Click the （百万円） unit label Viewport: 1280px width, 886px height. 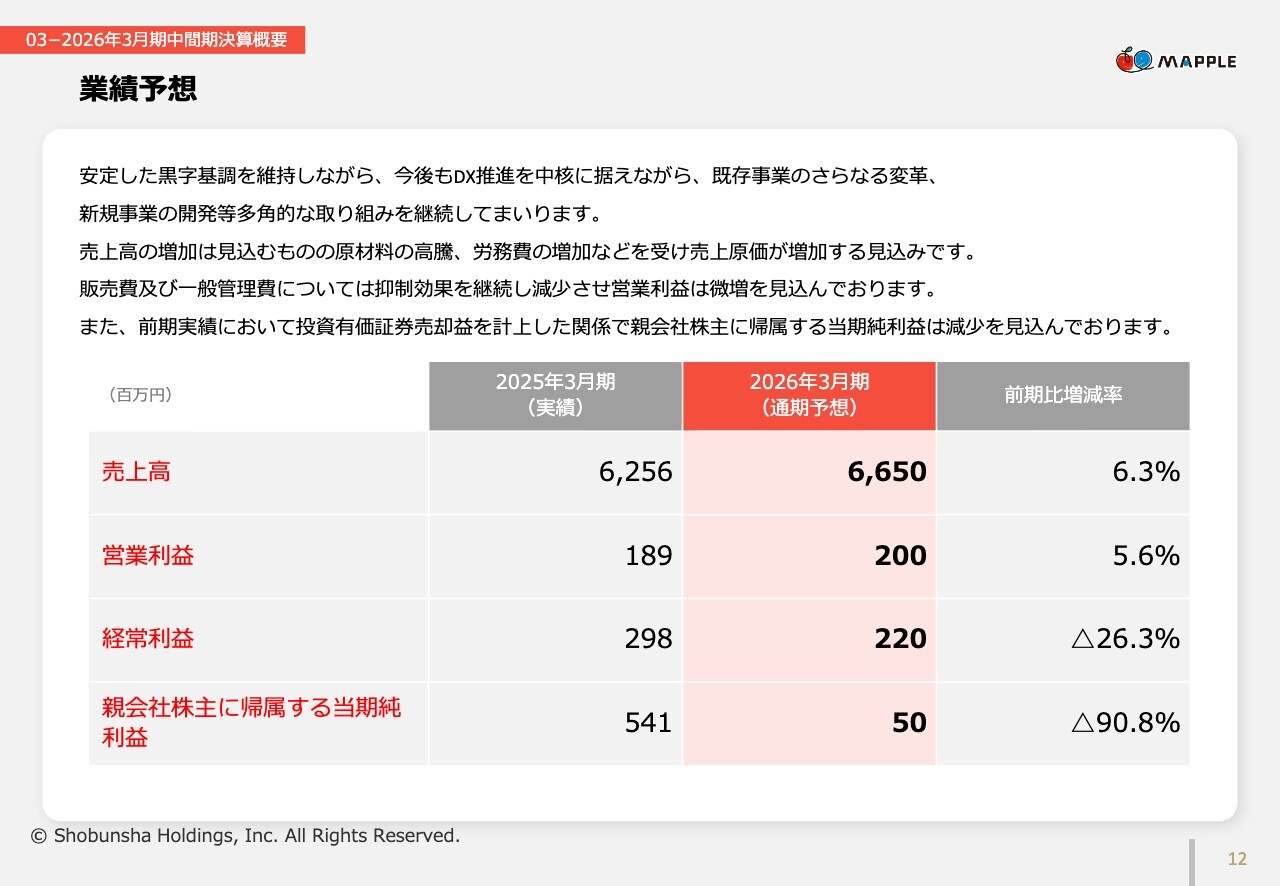140,395
